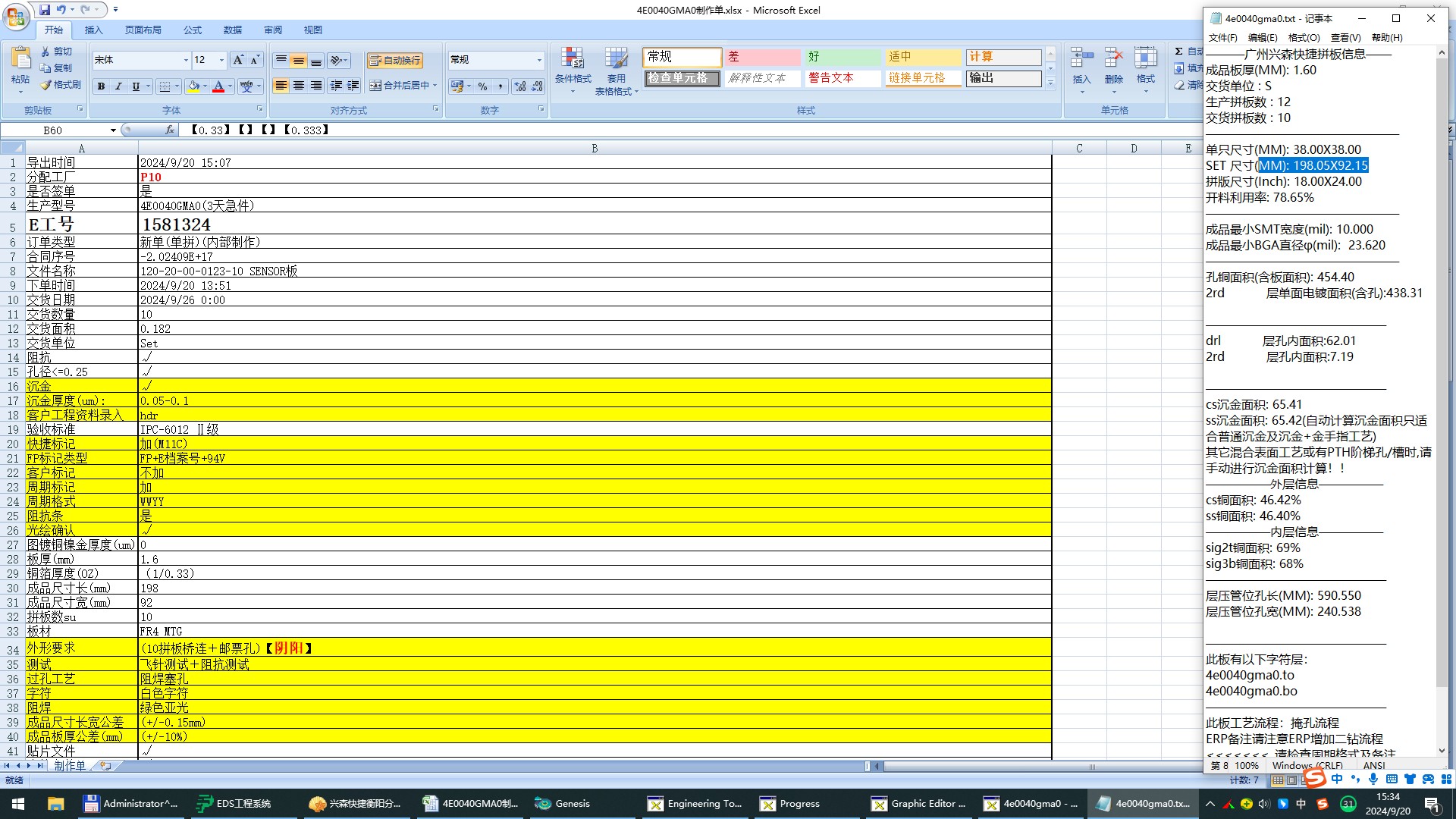Click the fill color paint bucket icon
This screenshot has width=1456, height=819.
pos(193,86)
